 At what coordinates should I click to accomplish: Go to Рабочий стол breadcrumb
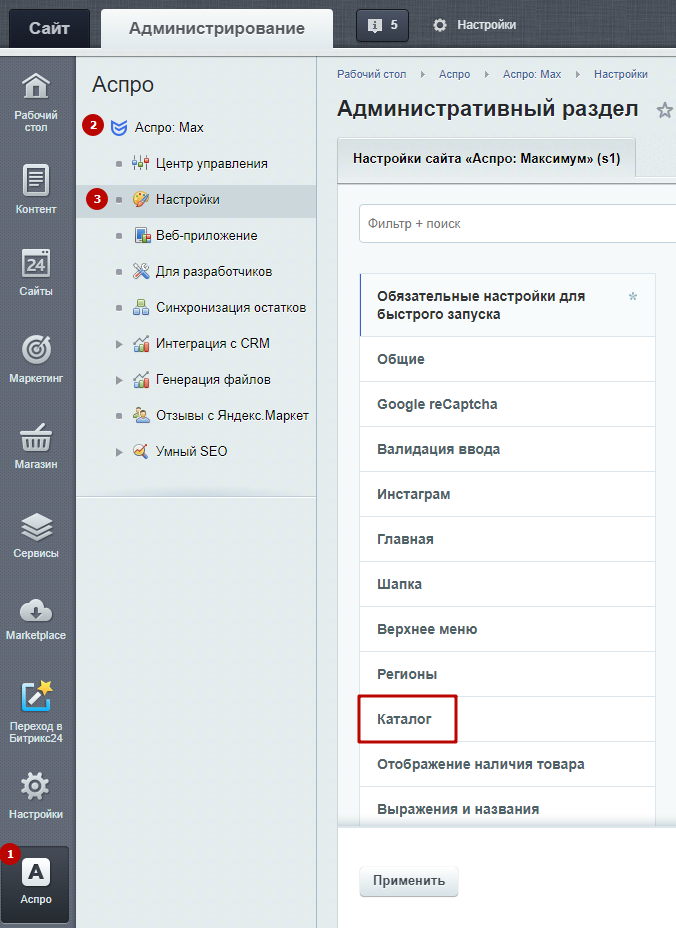[x=372, y=74]
